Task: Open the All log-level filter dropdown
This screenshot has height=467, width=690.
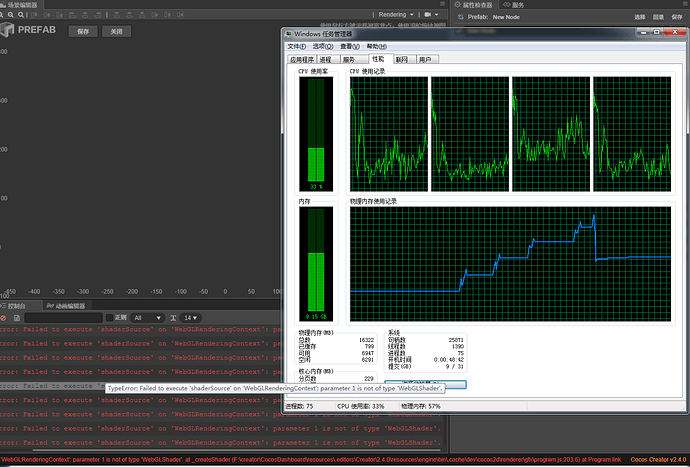Action: pyautogui.click(x=147, y=318)
